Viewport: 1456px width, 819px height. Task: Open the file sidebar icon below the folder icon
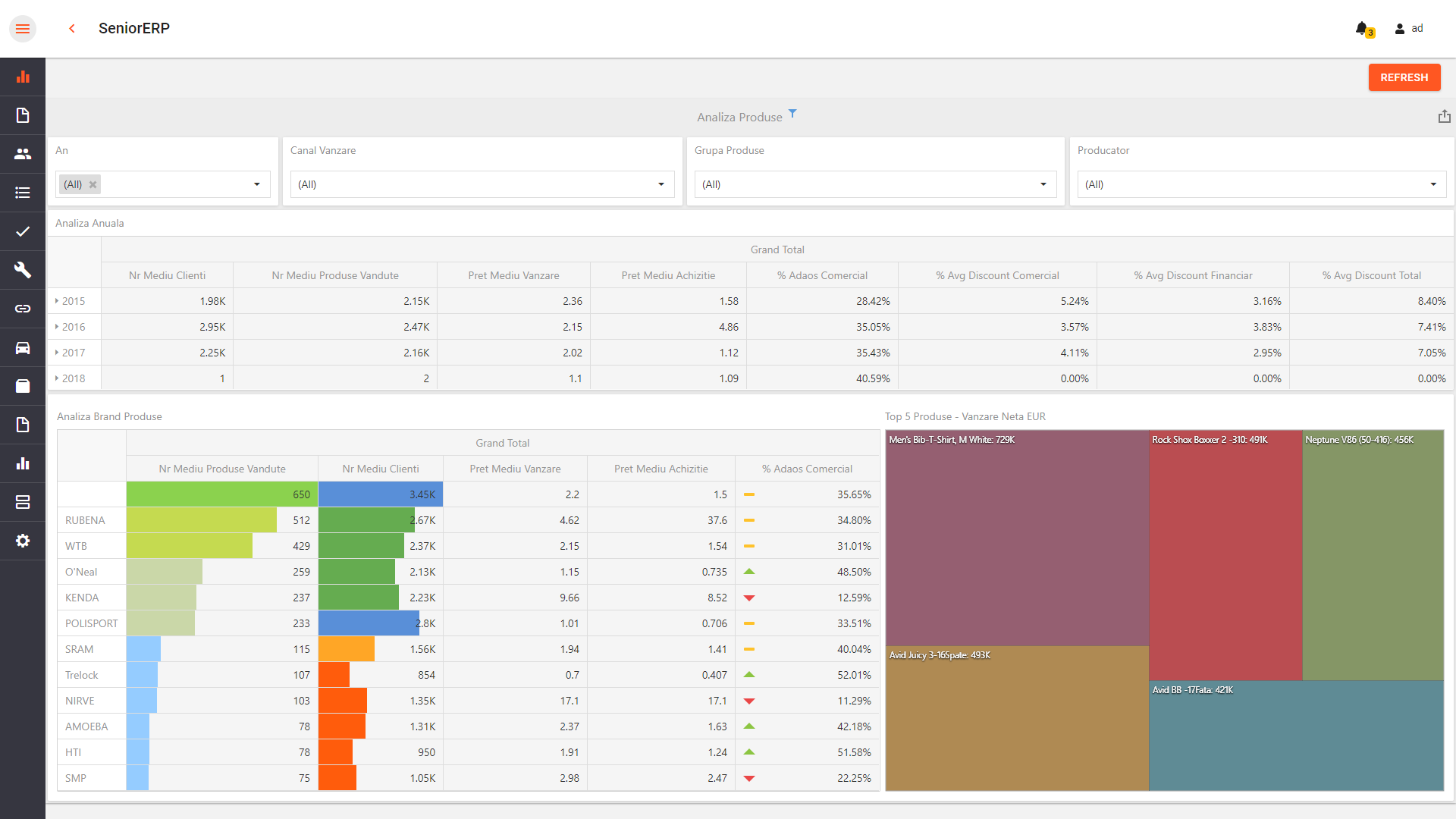23,425
